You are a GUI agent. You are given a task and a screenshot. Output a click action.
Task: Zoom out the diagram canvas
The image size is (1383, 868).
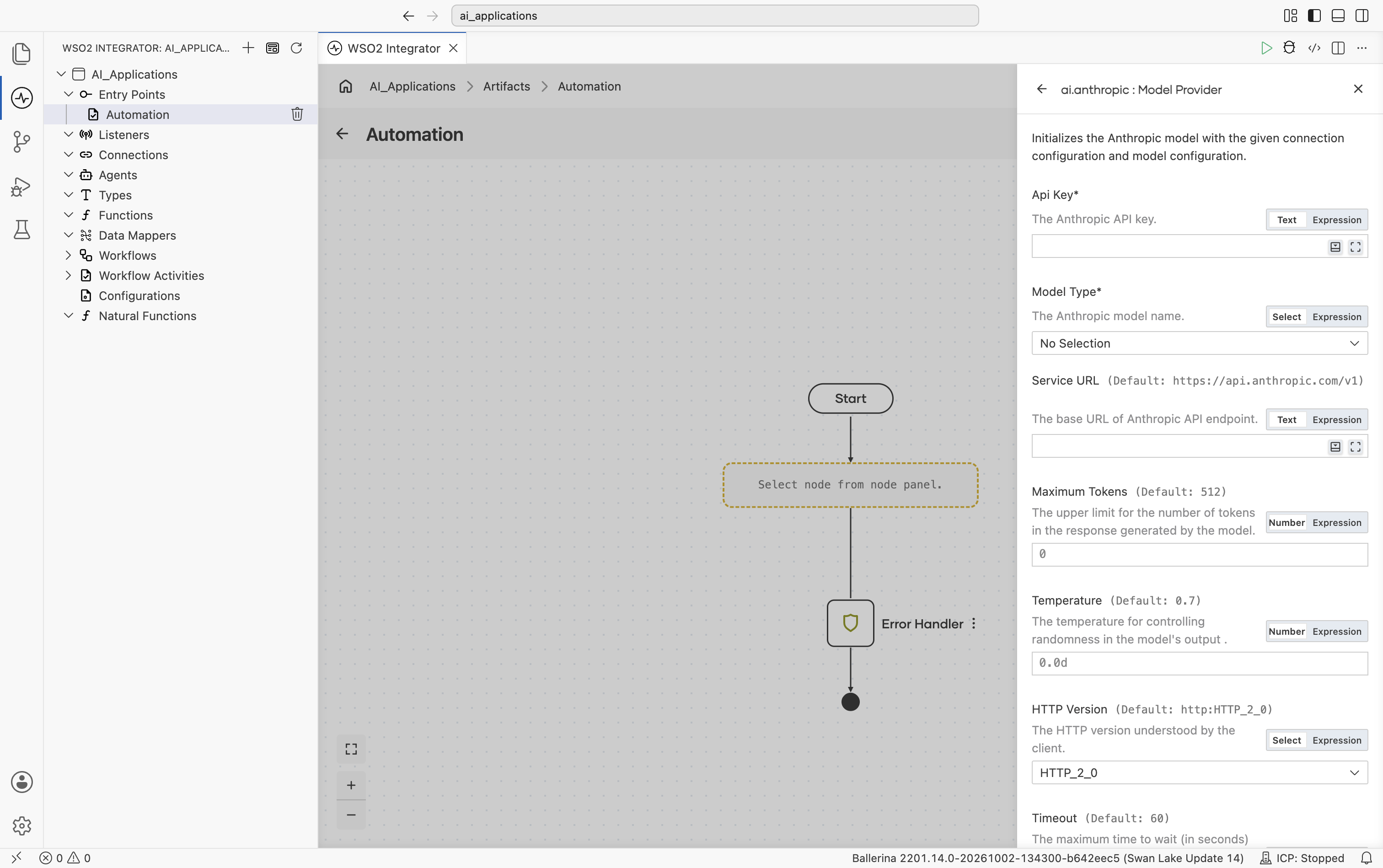tap(351, 814)
